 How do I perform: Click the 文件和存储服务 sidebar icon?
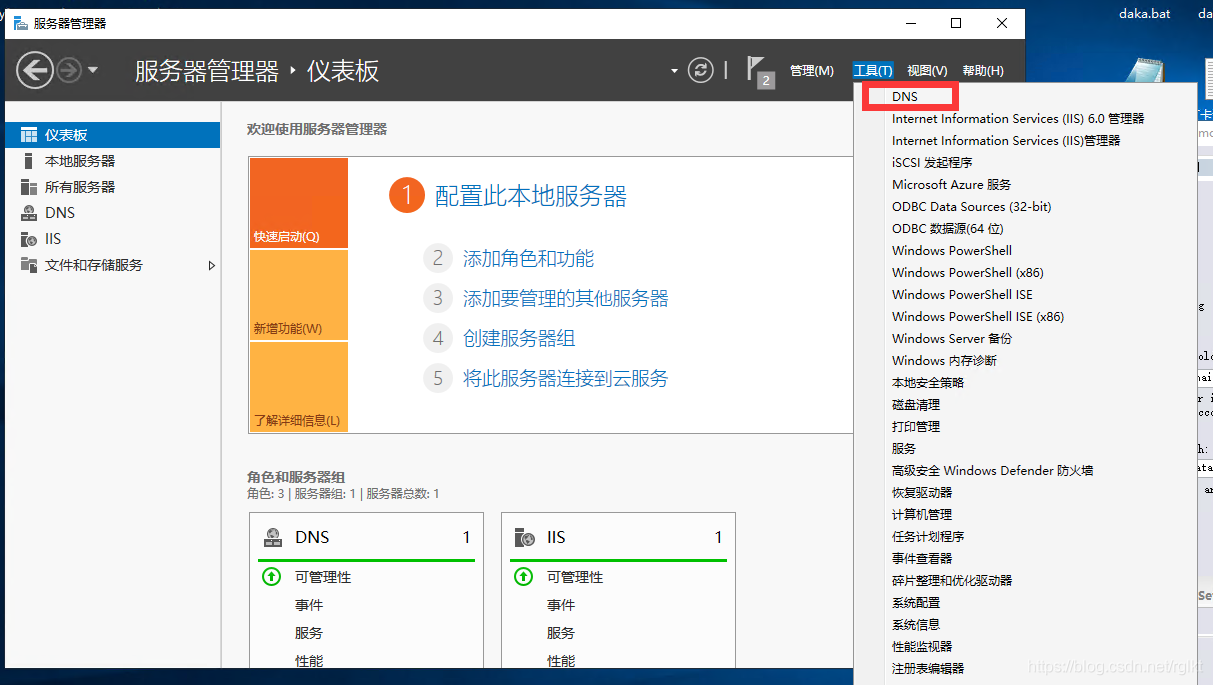point(28,265)
